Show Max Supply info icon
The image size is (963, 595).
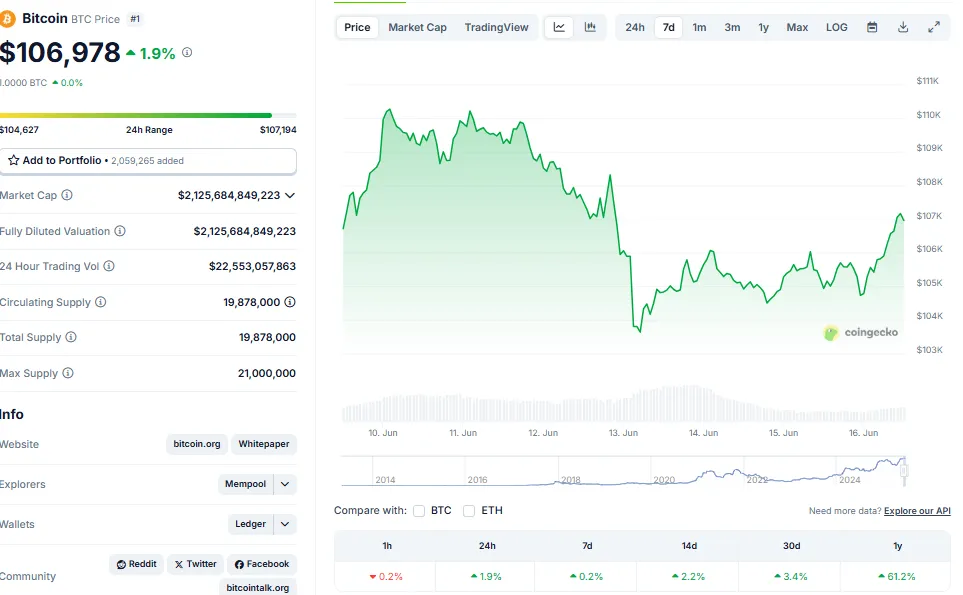[x=68, y=373]
